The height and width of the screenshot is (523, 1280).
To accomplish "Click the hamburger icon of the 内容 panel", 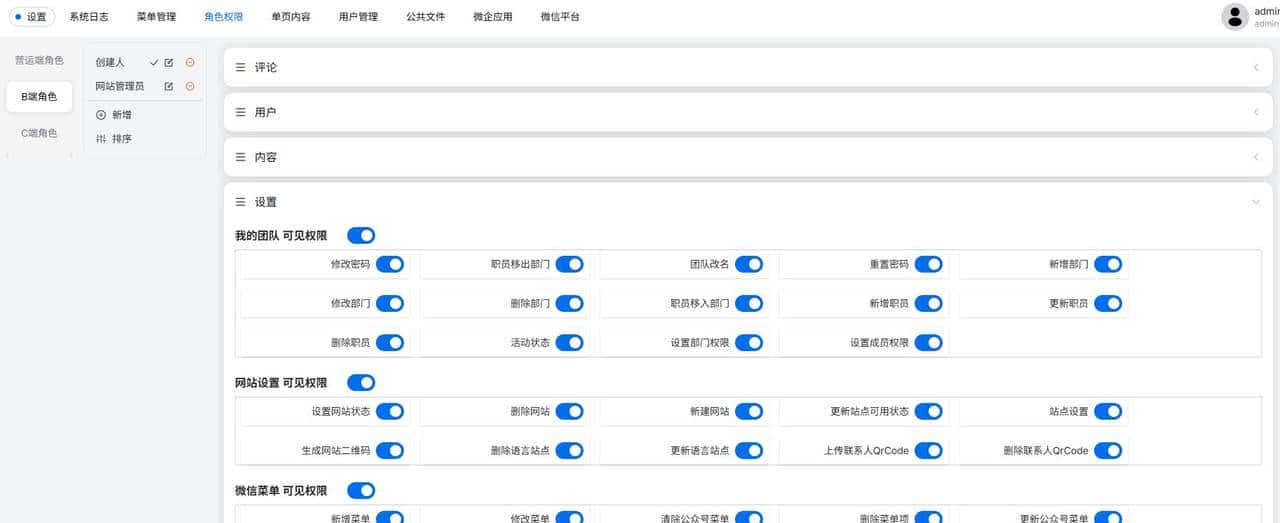I will pos(240,157).
